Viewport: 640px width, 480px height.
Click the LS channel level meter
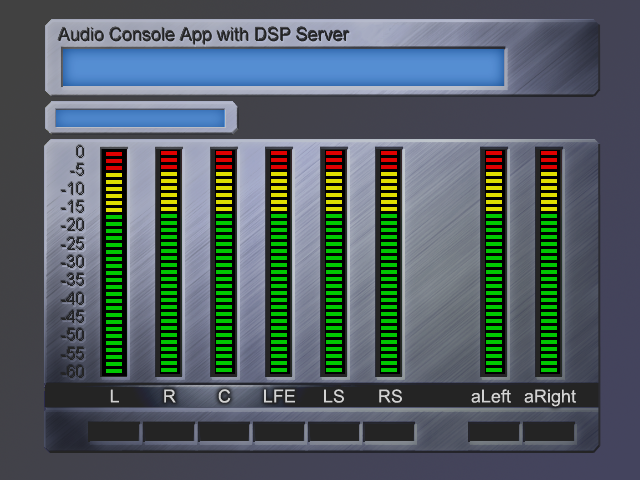(x=334, y=262)
